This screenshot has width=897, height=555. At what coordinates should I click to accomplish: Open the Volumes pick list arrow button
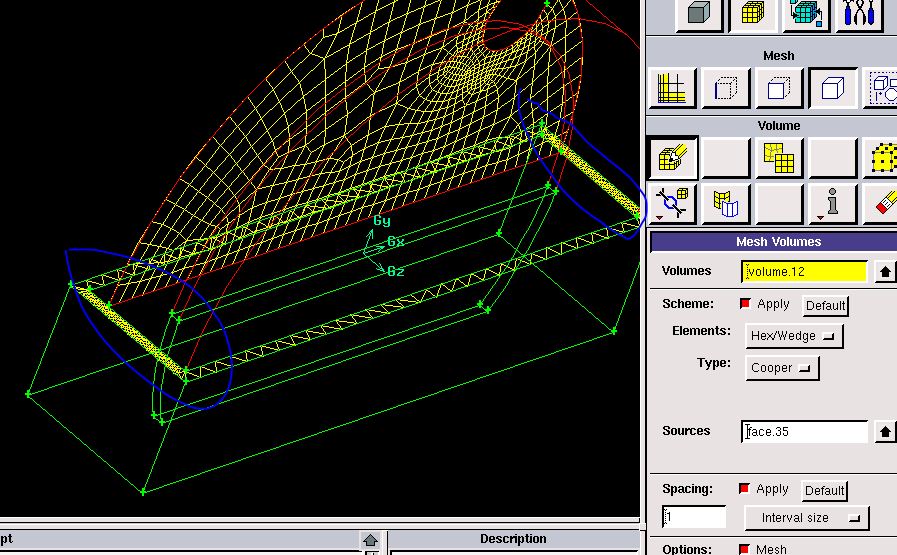click(x=885, y=271)
